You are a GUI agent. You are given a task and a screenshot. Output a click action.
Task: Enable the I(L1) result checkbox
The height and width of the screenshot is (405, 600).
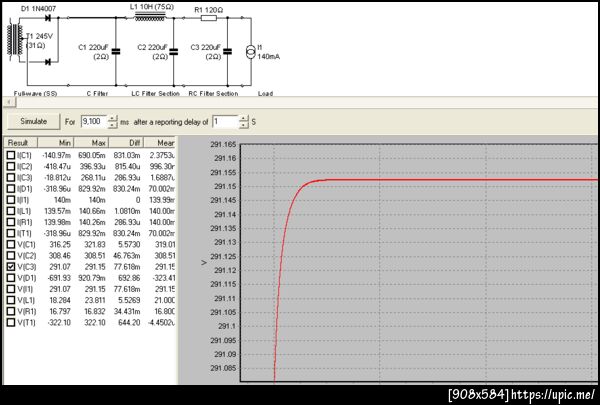pos(11,211)
